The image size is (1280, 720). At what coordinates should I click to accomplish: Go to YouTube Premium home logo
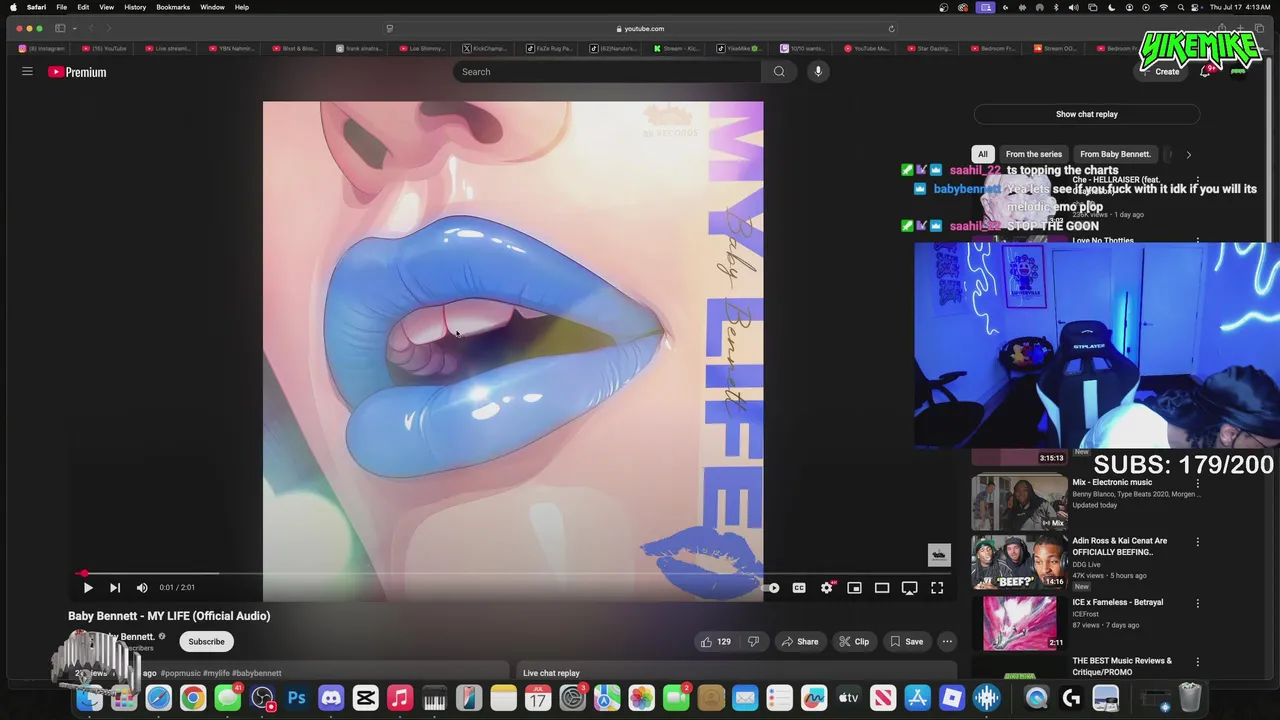(77, 72)
